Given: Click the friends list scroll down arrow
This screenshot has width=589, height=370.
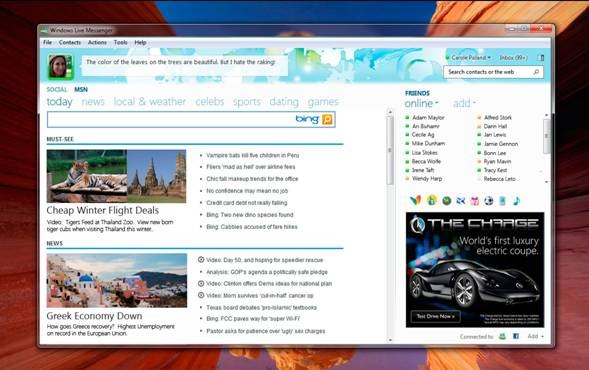Looking at the screenshot, I should point(547,181).
